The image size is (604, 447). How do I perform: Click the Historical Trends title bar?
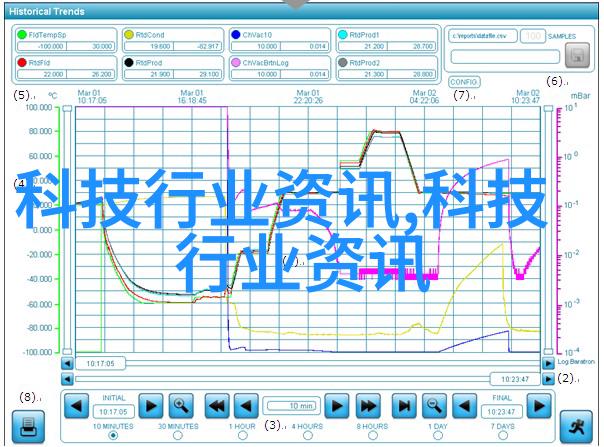(302, 11)
